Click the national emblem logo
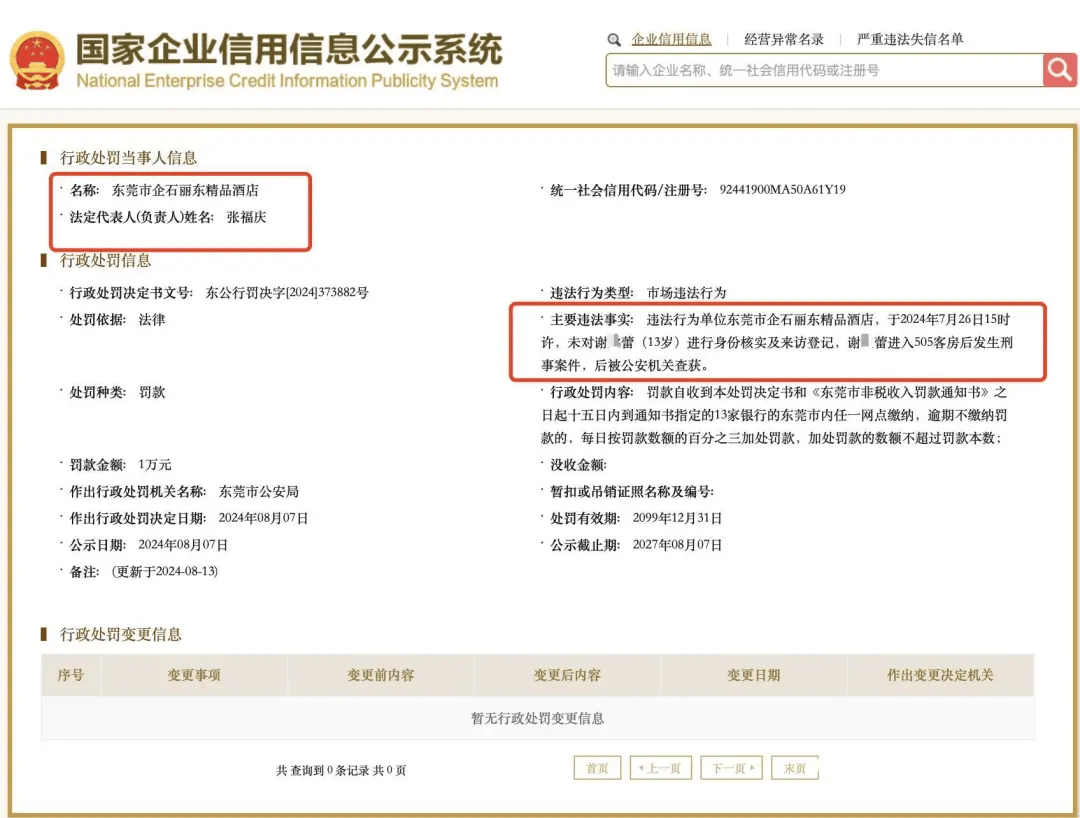This screenshot has height=818, width=1080. [37, 61]
